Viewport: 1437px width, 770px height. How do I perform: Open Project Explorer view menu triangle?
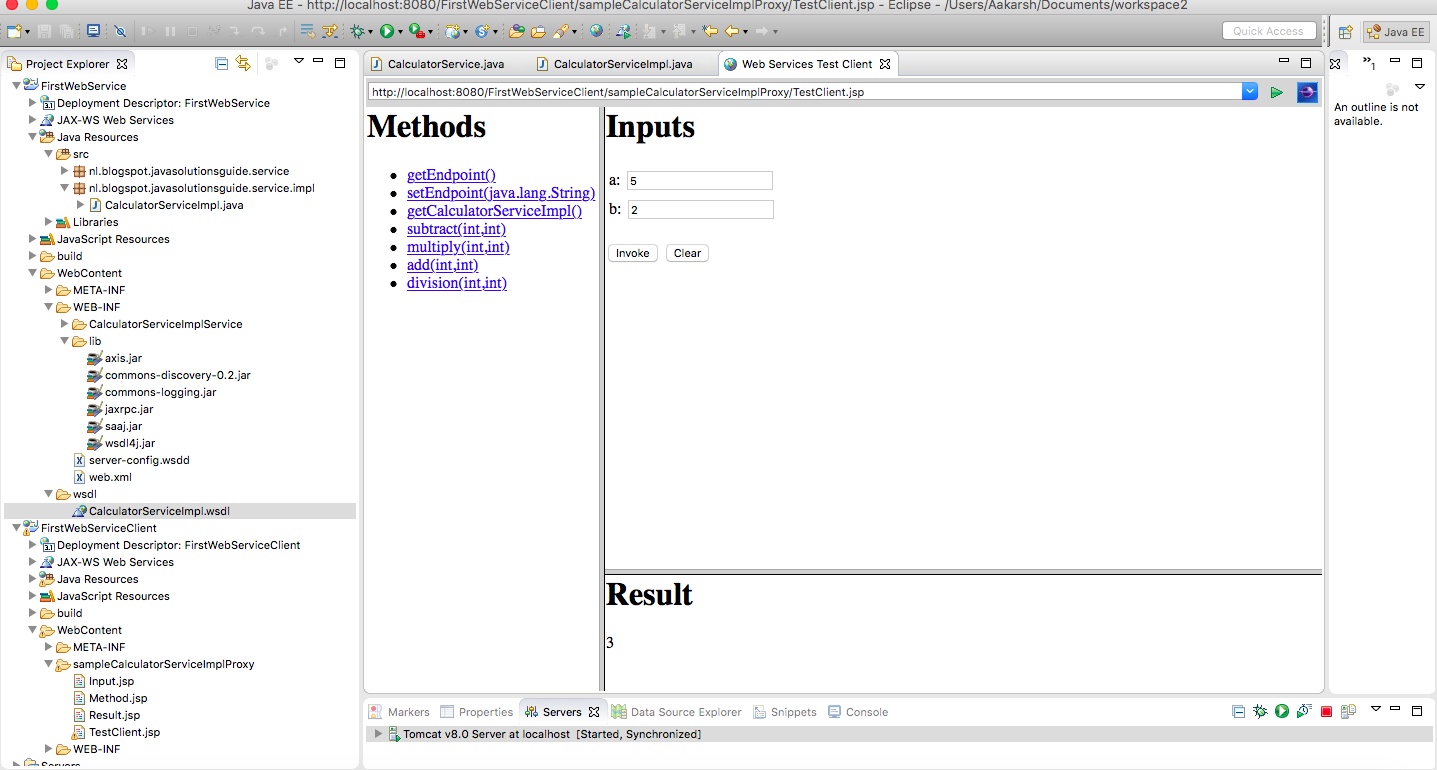pyautogui.click(x=298, y=62)
